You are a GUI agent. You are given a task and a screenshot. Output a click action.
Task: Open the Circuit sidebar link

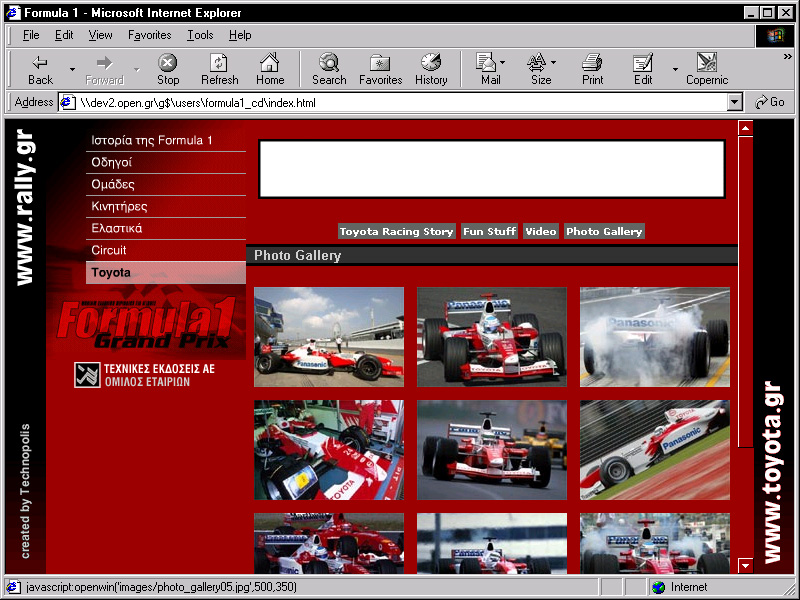click(166, 250)
